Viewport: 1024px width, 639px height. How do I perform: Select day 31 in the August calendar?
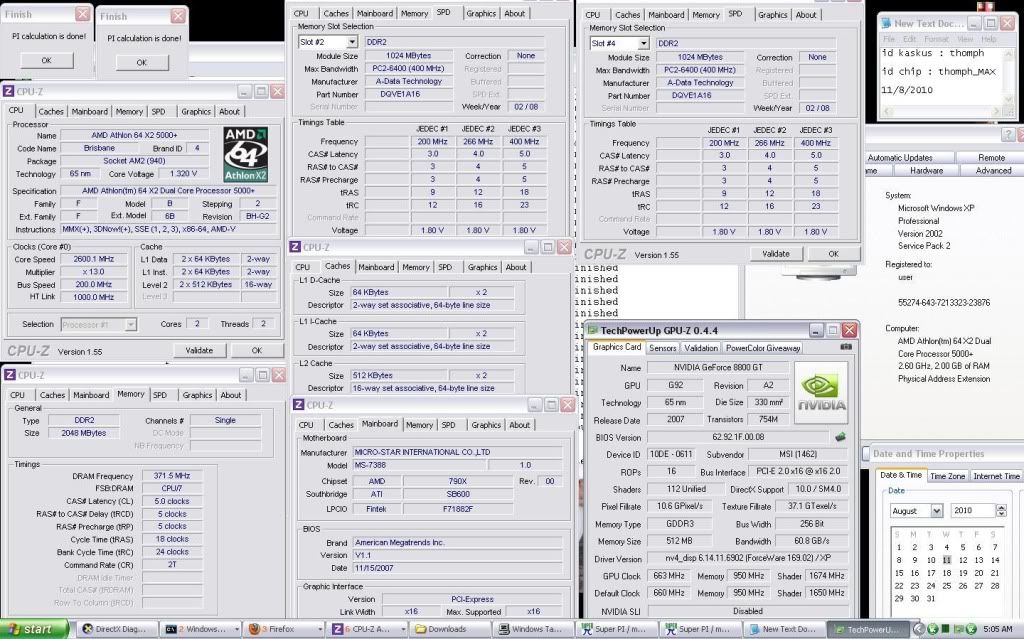point(931,598)
